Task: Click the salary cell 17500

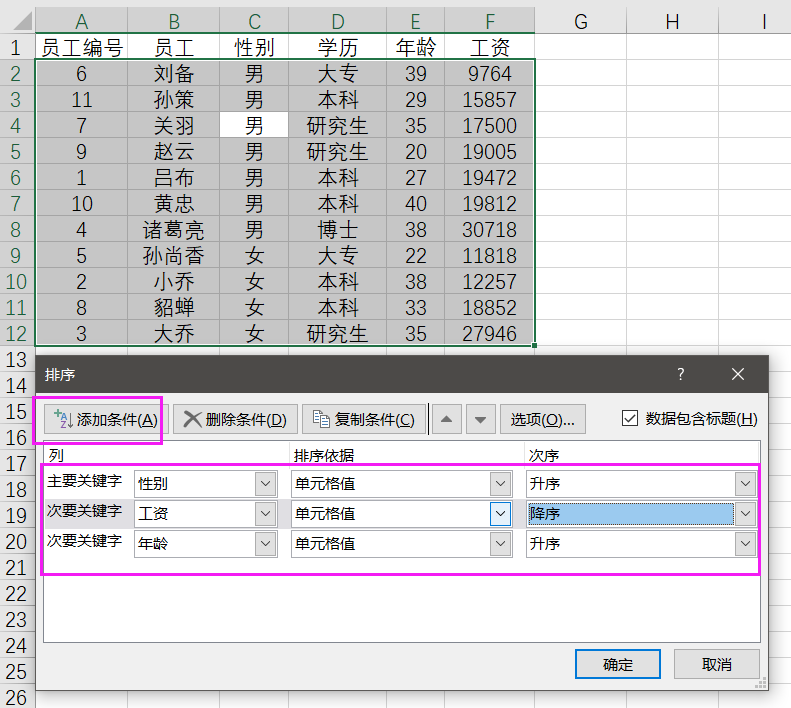Action: tap(490, 125)
